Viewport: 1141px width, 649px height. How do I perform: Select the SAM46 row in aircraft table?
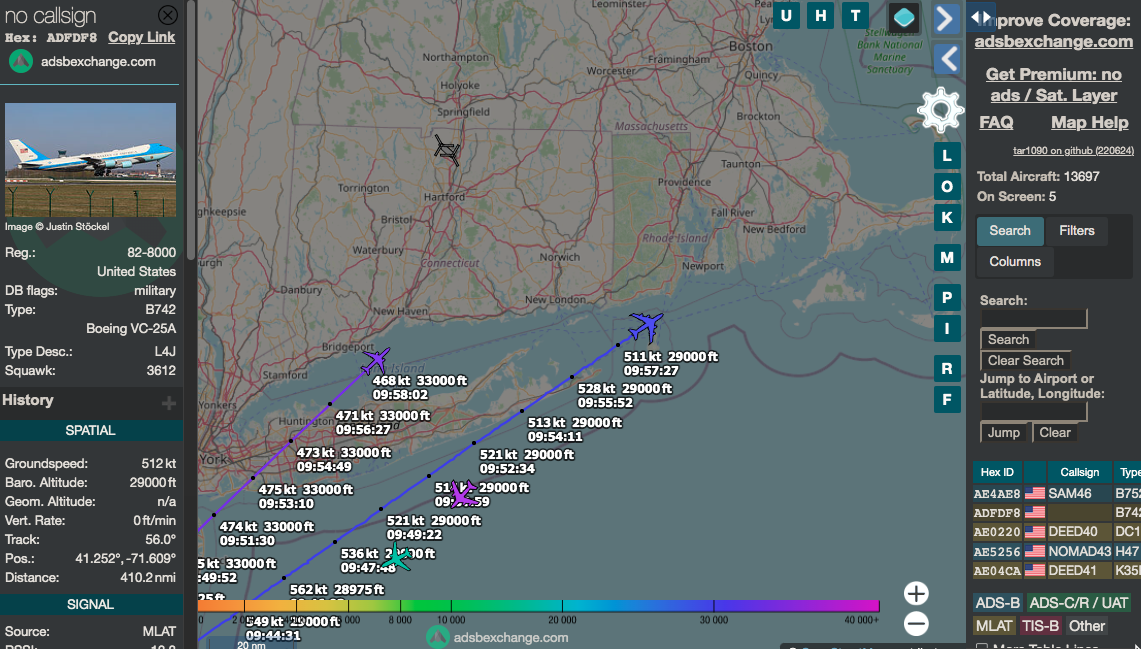pos(1057,493)
